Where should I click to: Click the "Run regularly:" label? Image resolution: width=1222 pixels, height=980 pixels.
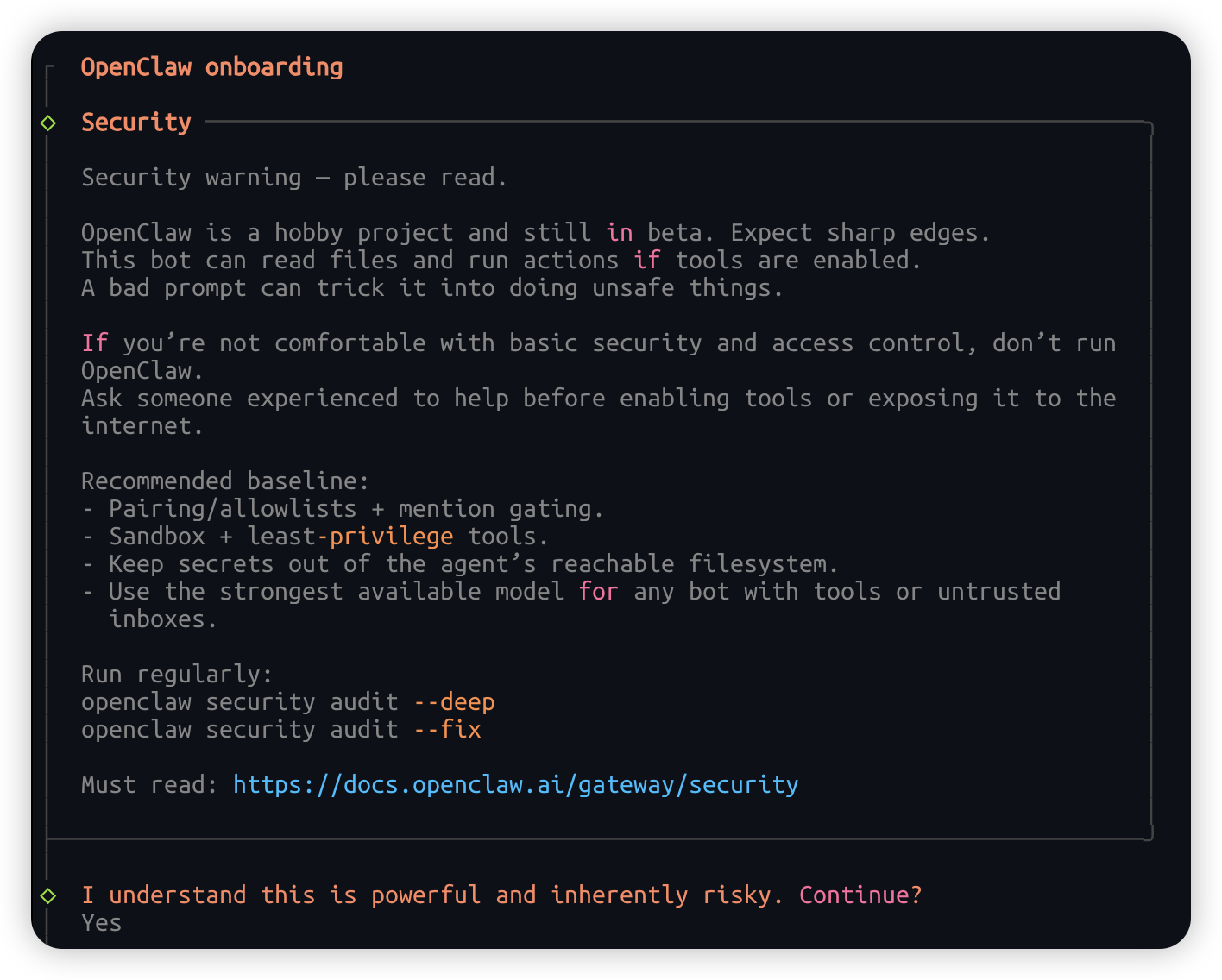[x=176, y=674]
